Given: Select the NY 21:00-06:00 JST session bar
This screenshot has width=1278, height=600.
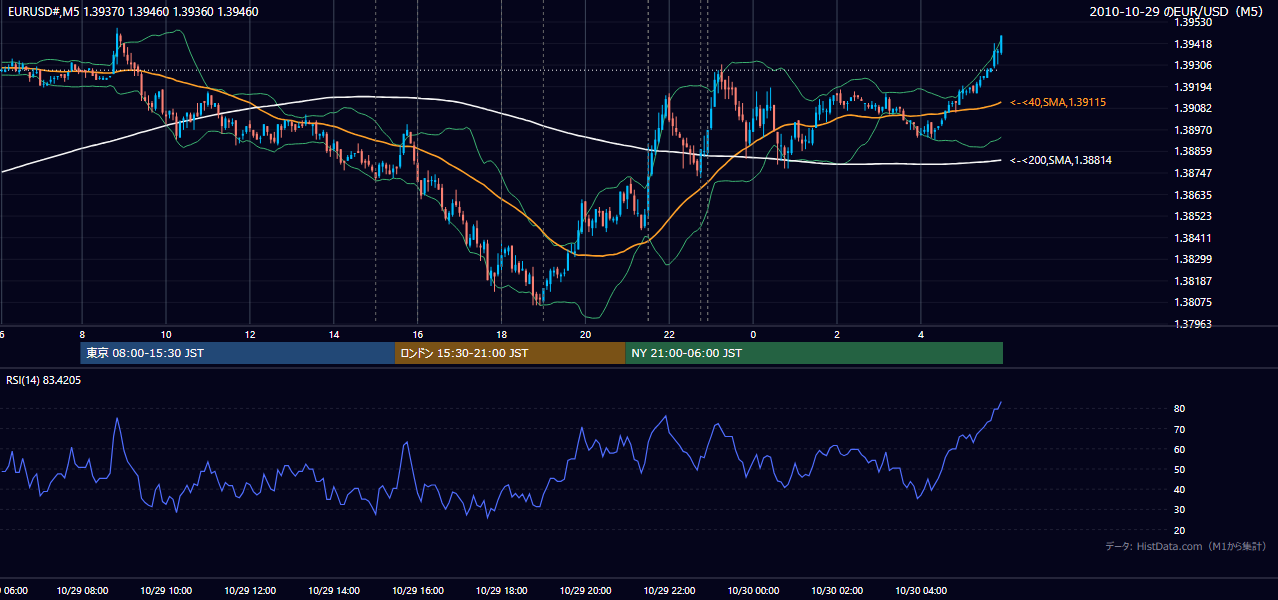Looking at the screenshot, I should (x=814, y=353).
